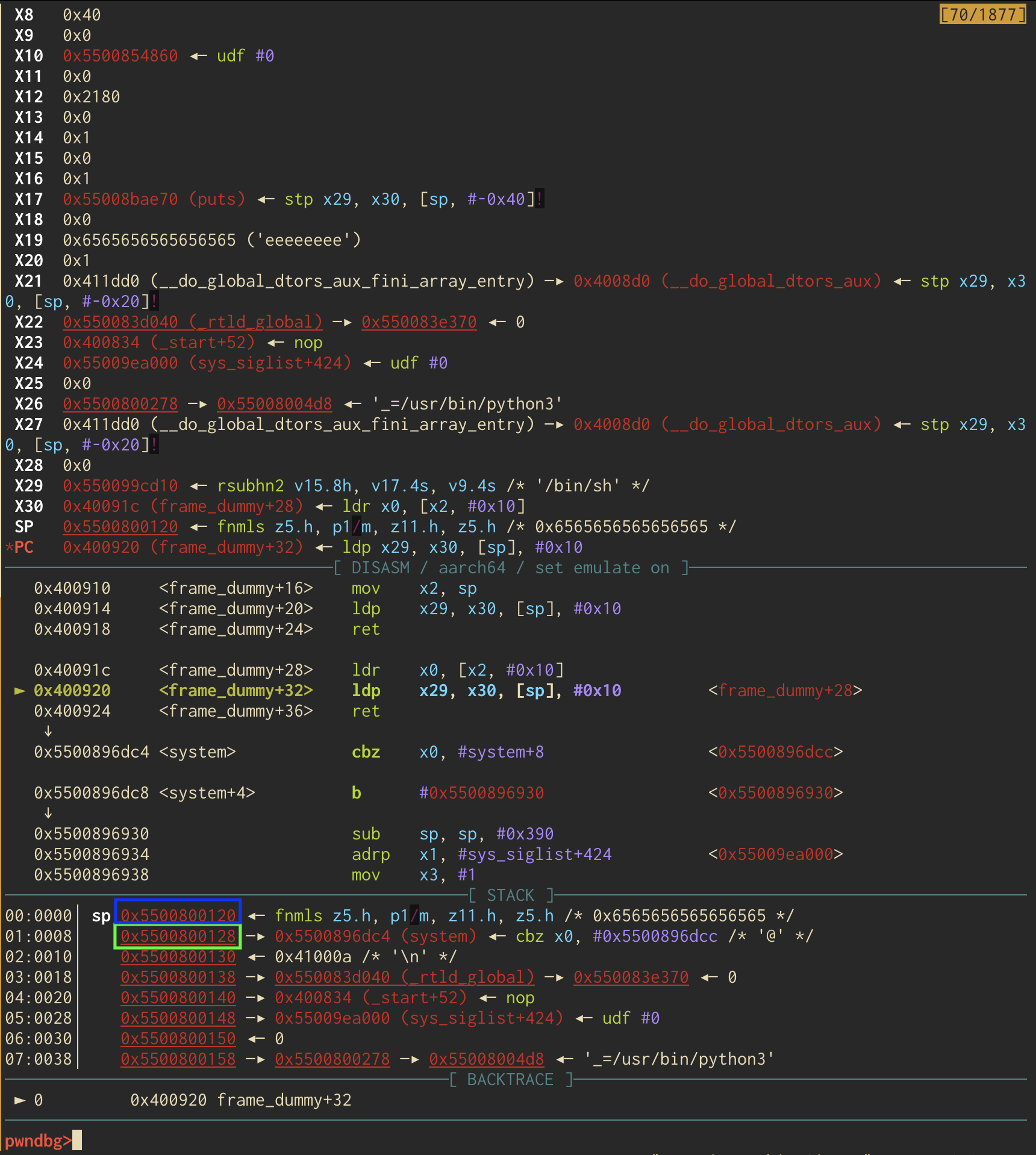Click the changed-register asterisk beside PC
Screen dimensions: 1036x1155
pyautogui.click(x=8, y=547)
